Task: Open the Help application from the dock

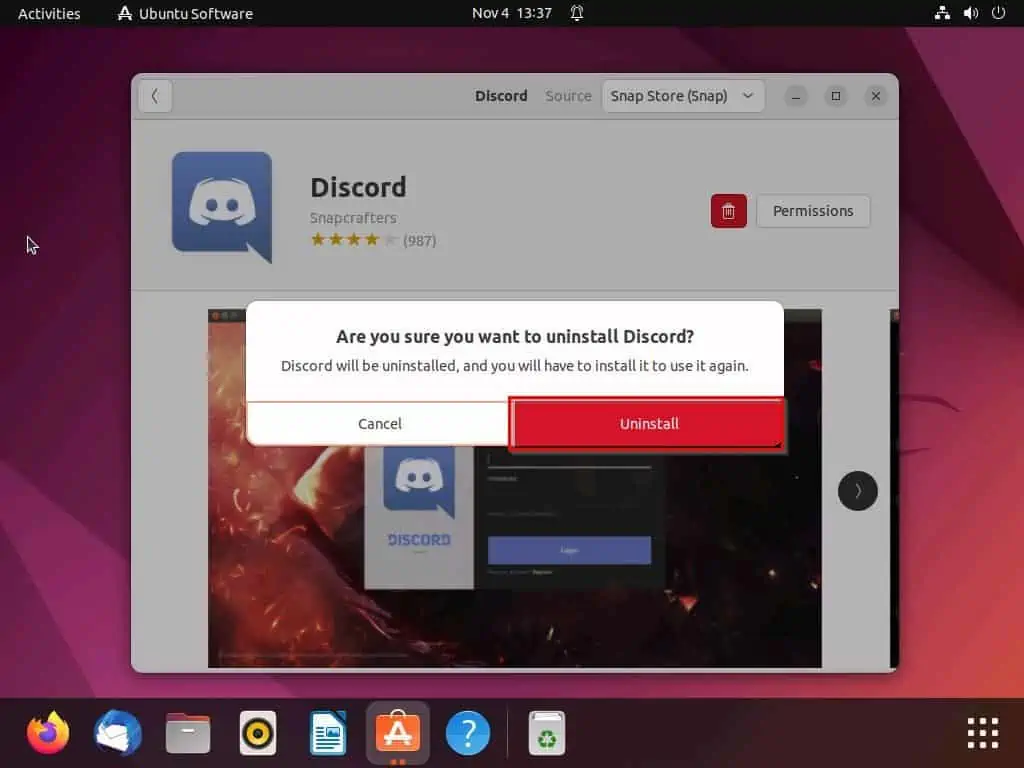Action: point(467,732)
